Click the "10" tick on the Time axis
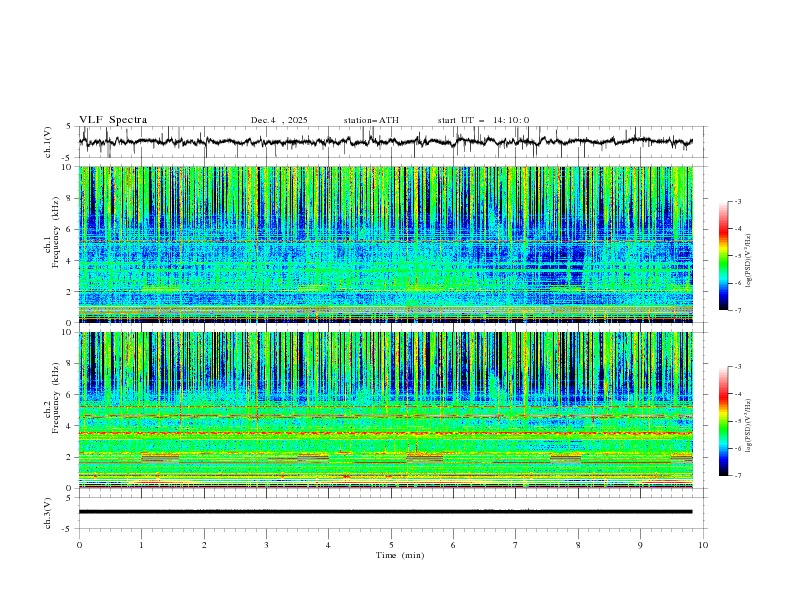Image resolution: width=792 pixels, height=612 pixels. click(703, 545)
